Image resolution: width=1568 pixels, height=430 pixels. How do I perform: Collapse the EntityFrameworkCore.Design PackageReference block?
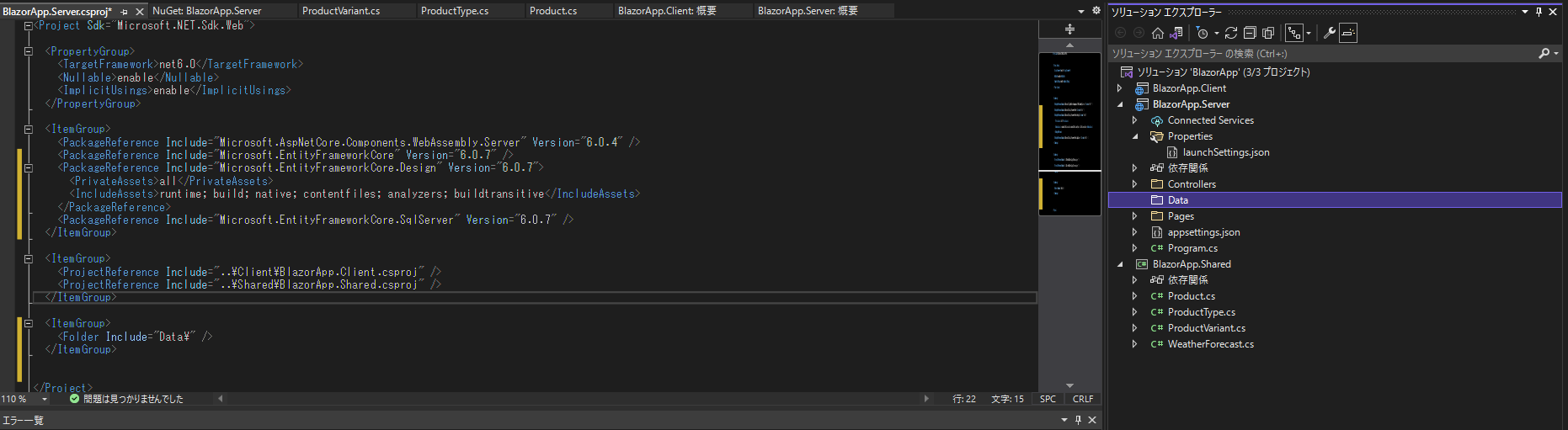point(28,168)
